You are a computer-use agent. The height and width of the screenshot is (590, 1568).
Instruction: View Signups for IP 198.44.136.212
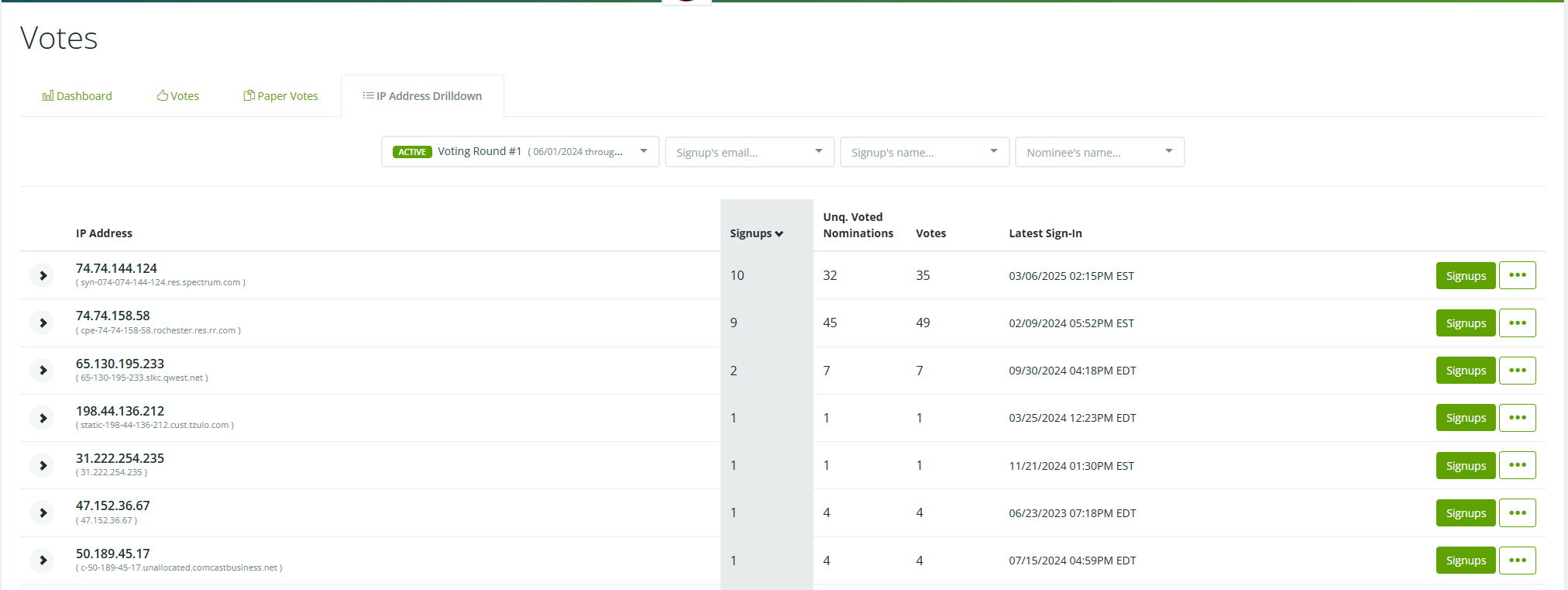click(1465, 418)
